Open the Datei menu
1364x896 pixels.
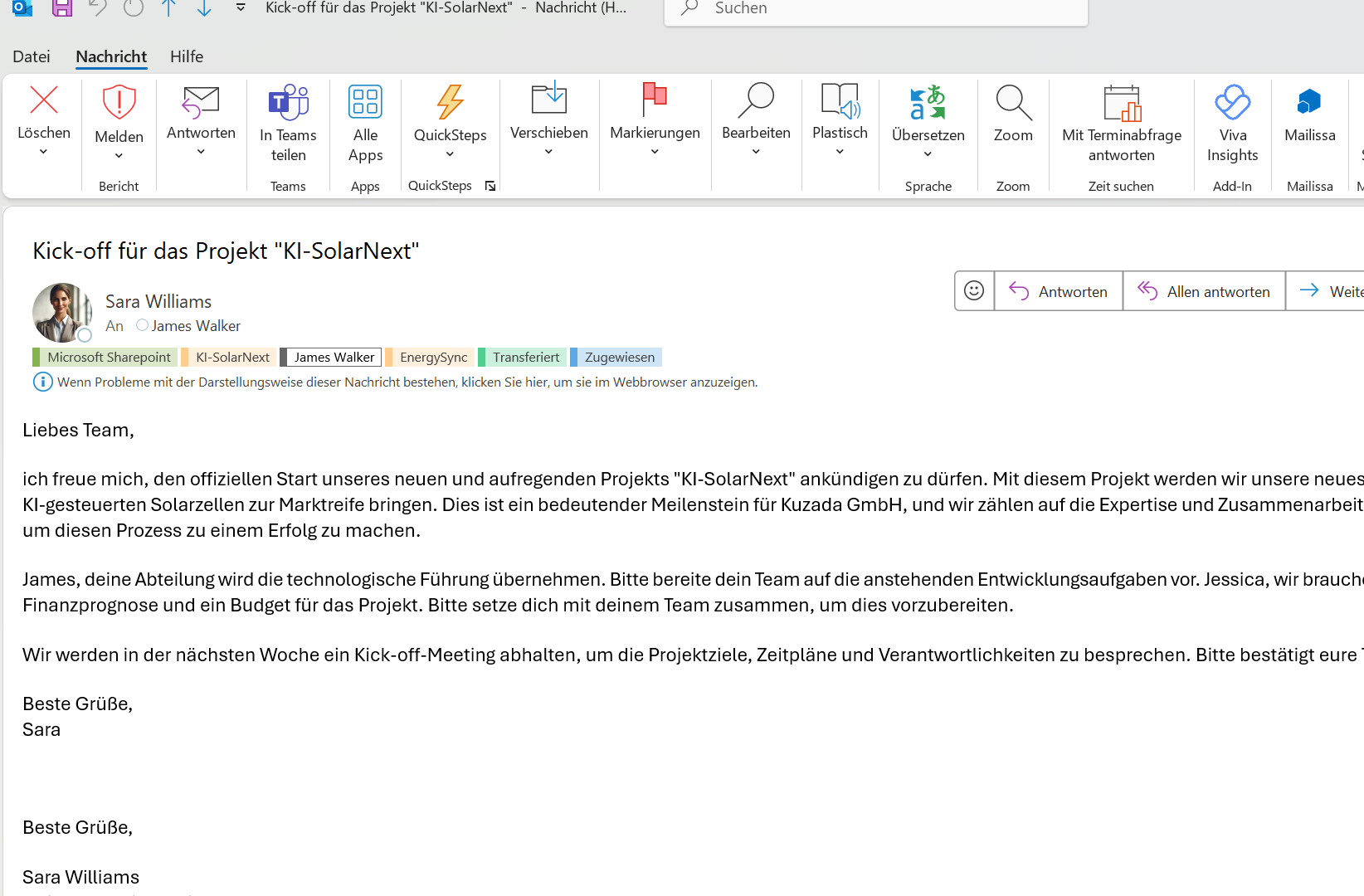coord(32,56)
